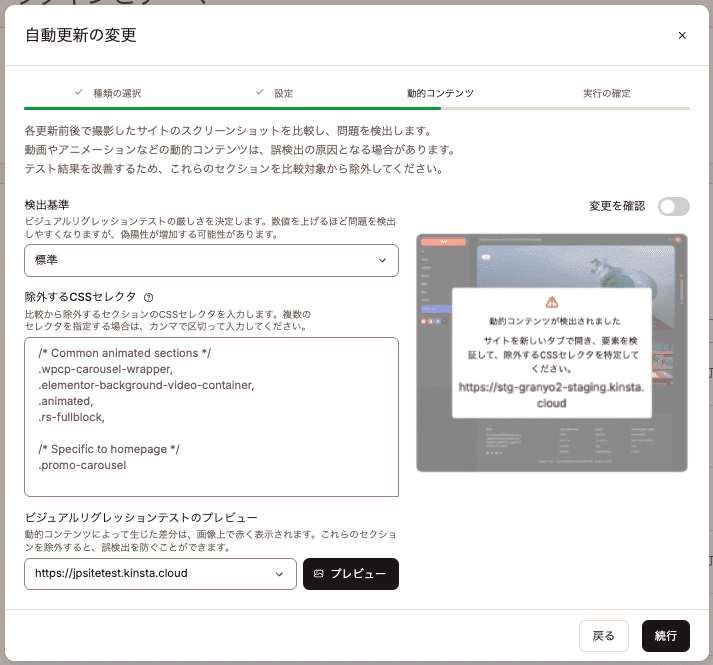
Task: Click the ビジュアルリグレッションテストのプレビュー heading
Action: [x=141, y=518]
